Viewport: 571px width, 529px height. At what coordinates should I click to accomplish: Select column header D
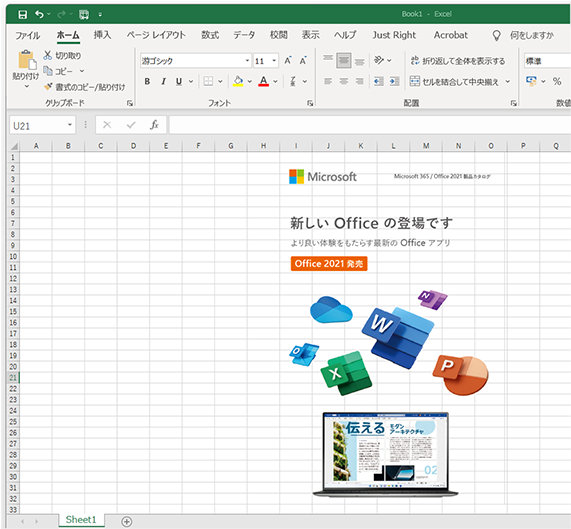pos(133,146)
